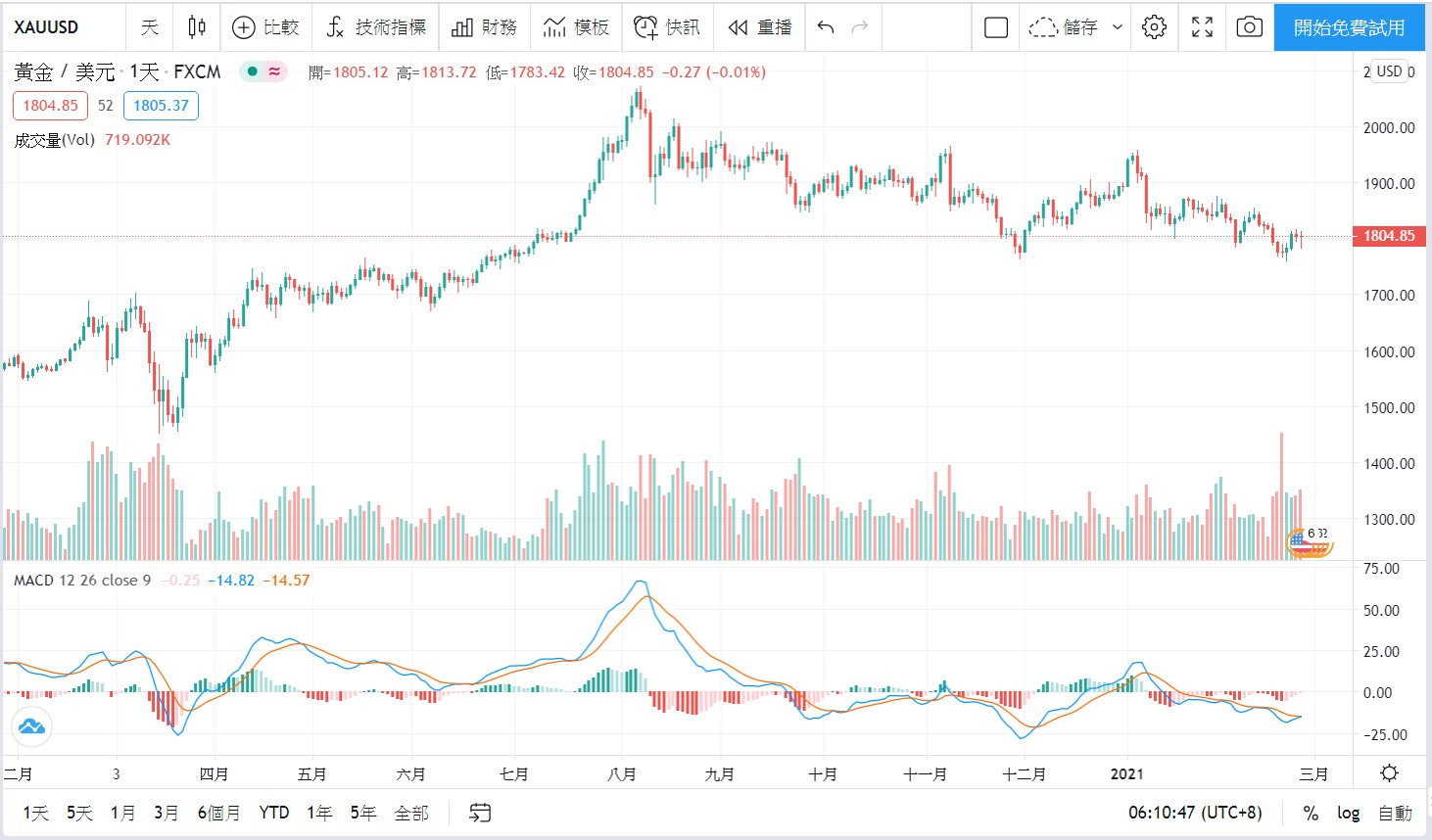Select the 6-month time range
The width and height of the screenshot is (1432, 840).
point(218,813)
